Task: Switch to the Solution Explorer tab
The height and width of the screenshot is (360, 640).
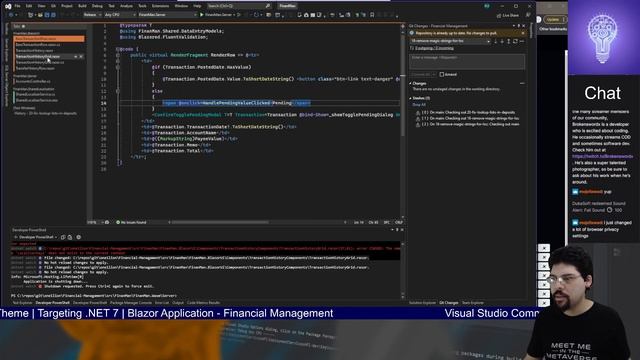Action: tap(422, 303)
